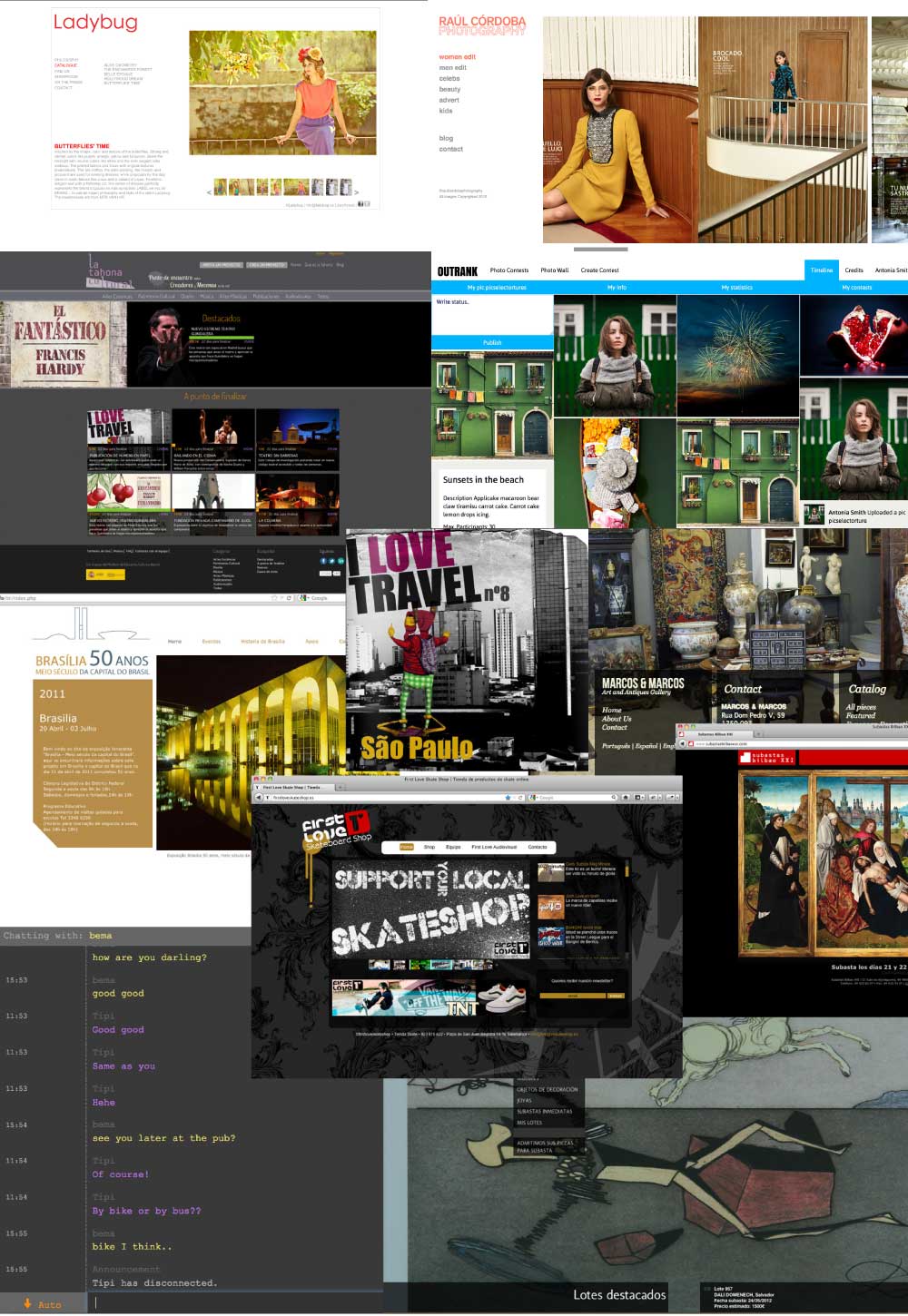Viewport: 908px width, 1316px height.
Task: Open 'Mis Lotes' in auction menu
Action: click(529, 1123)
